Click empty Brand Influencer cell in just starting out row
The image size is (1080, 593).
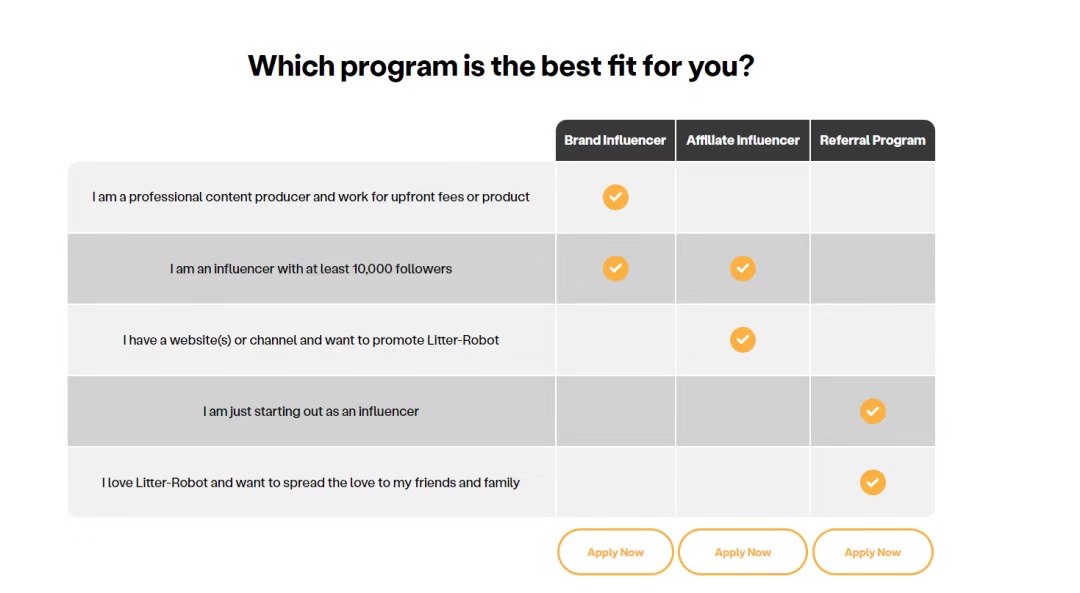(x=615, y=411)
